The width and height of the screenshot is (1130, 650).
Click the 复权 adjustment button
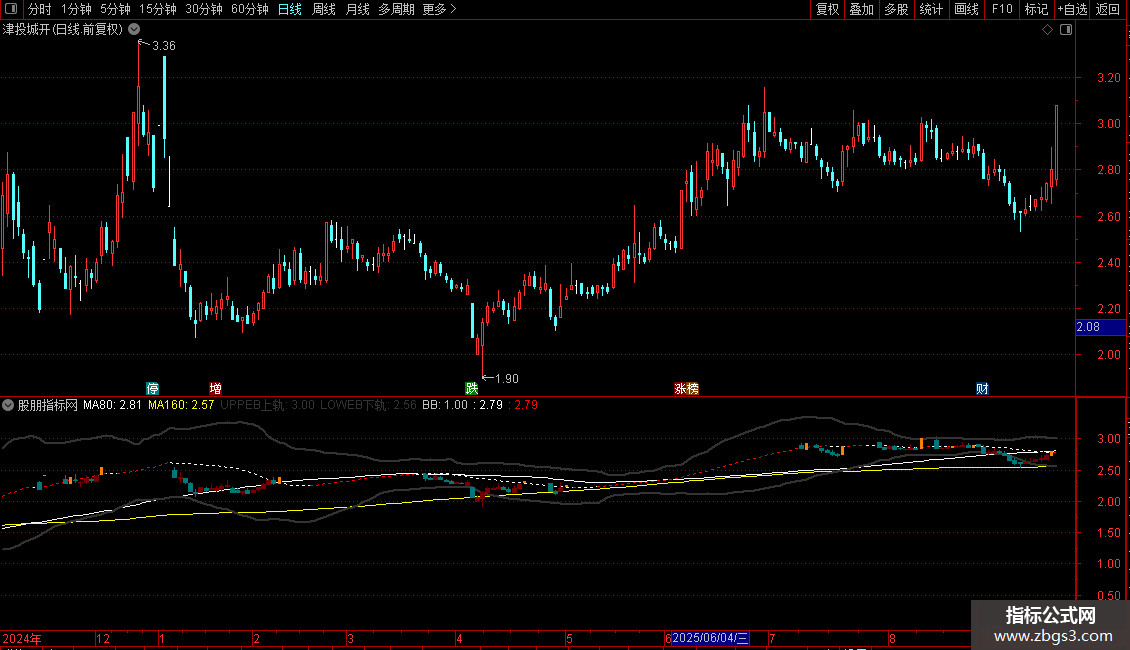pos(827,9)
